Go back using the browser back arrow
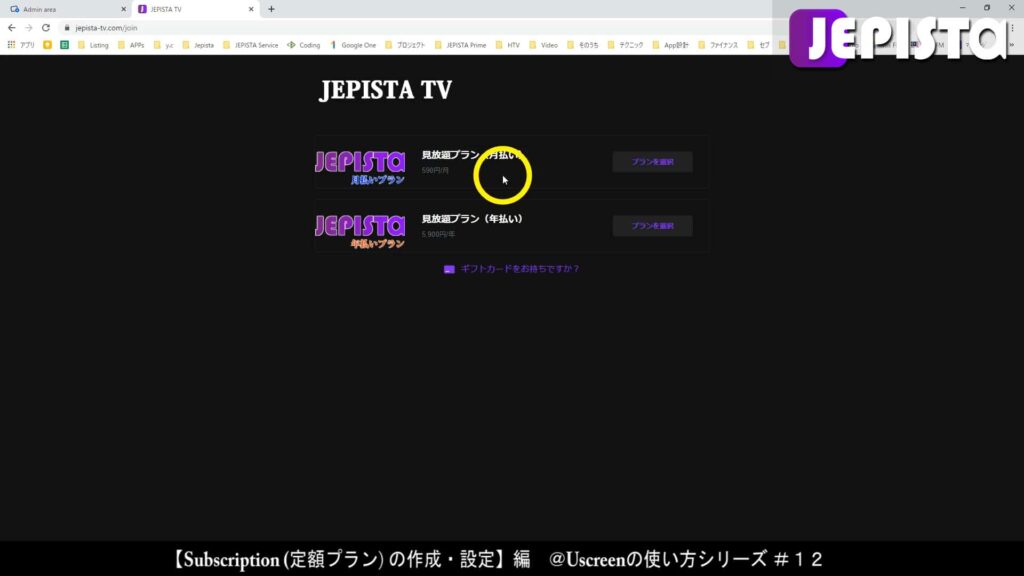Screen dimensions: 1024x576 [x=12, y=28]
